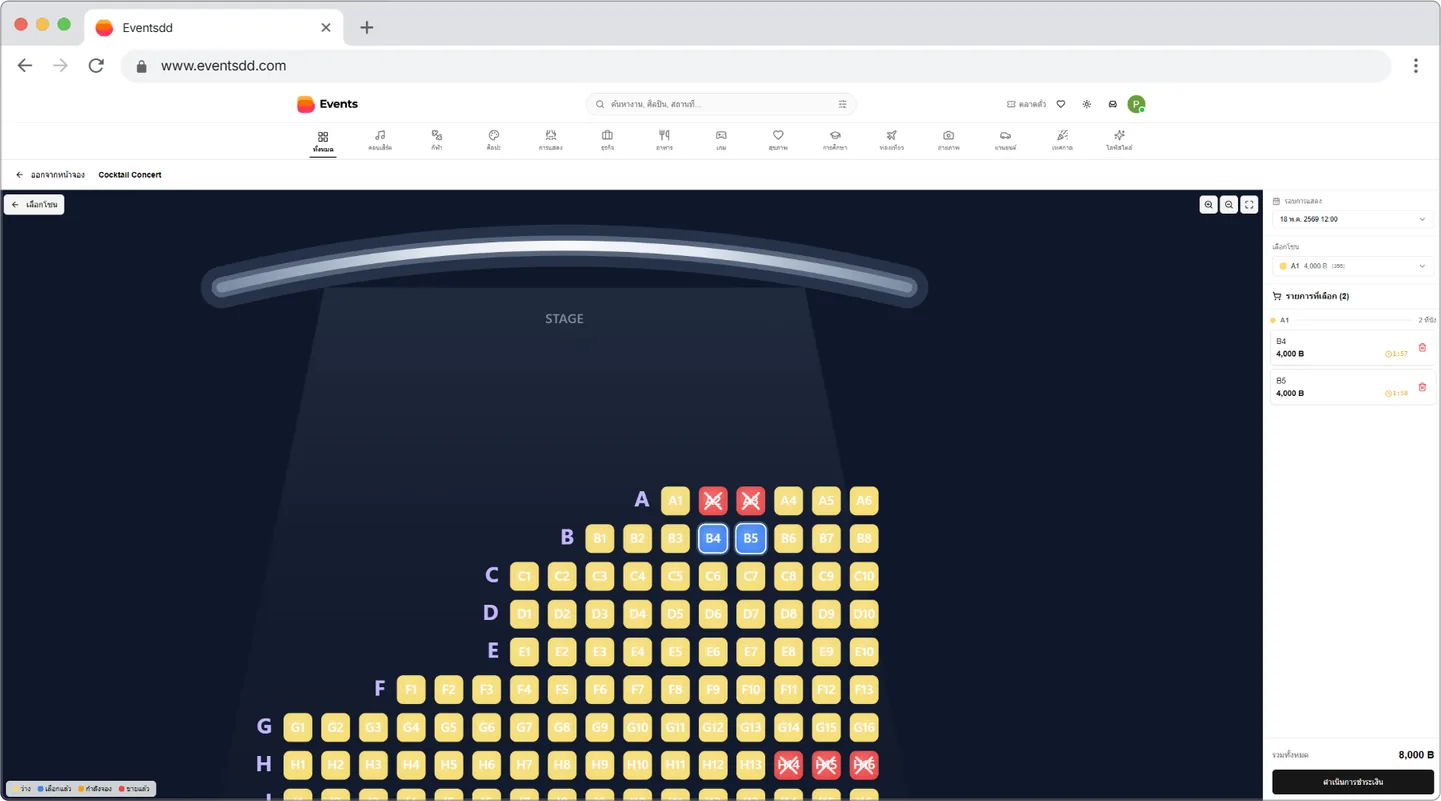
Task: Select the camera photography category
Action: [948, 140]
